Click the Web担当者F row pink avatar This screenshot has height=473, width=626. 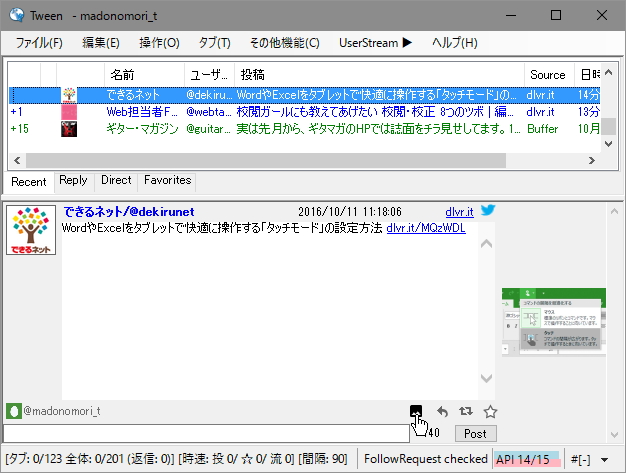69,112
